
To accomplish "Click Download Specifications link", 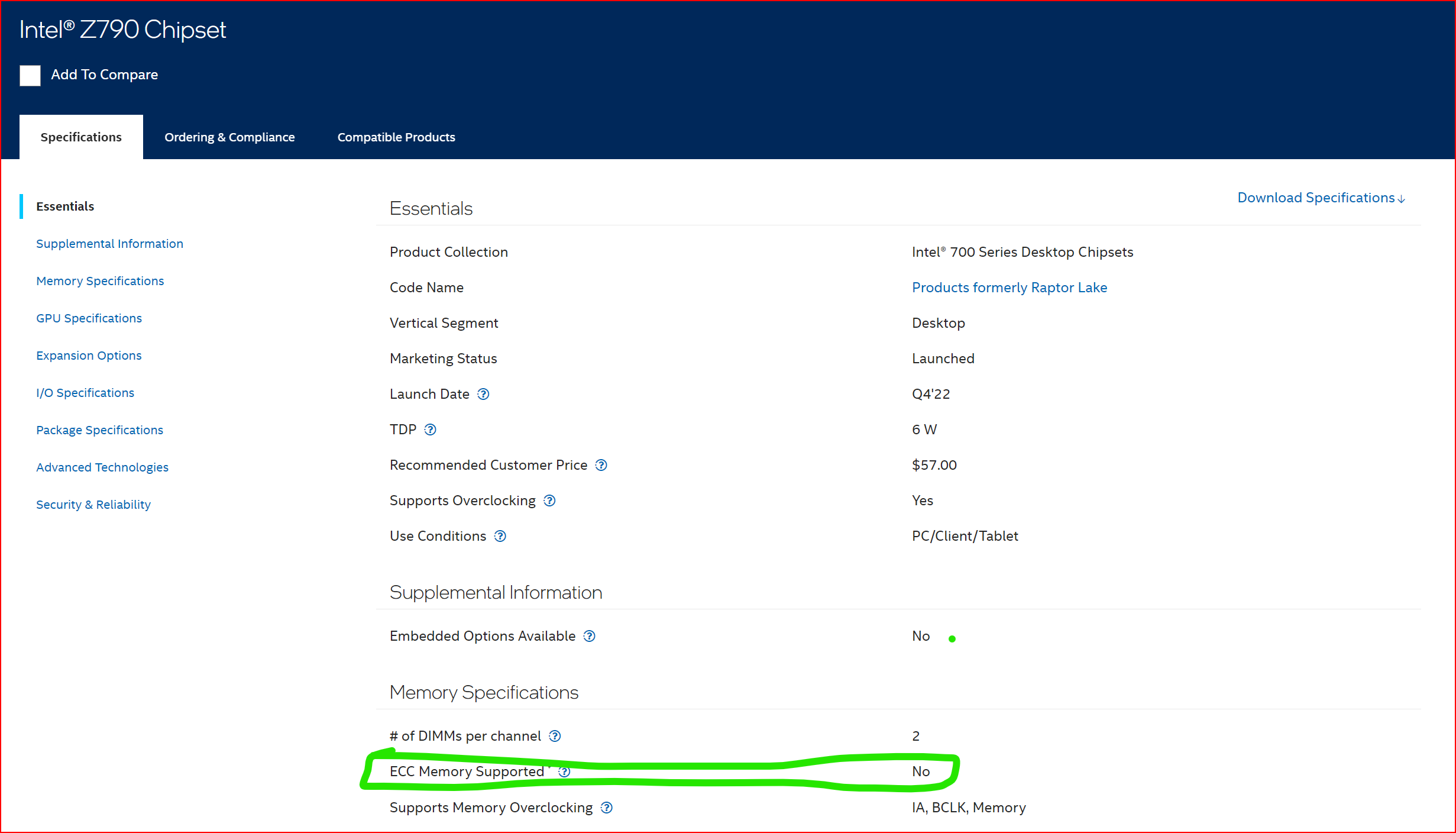I will tap(1321, 198).
